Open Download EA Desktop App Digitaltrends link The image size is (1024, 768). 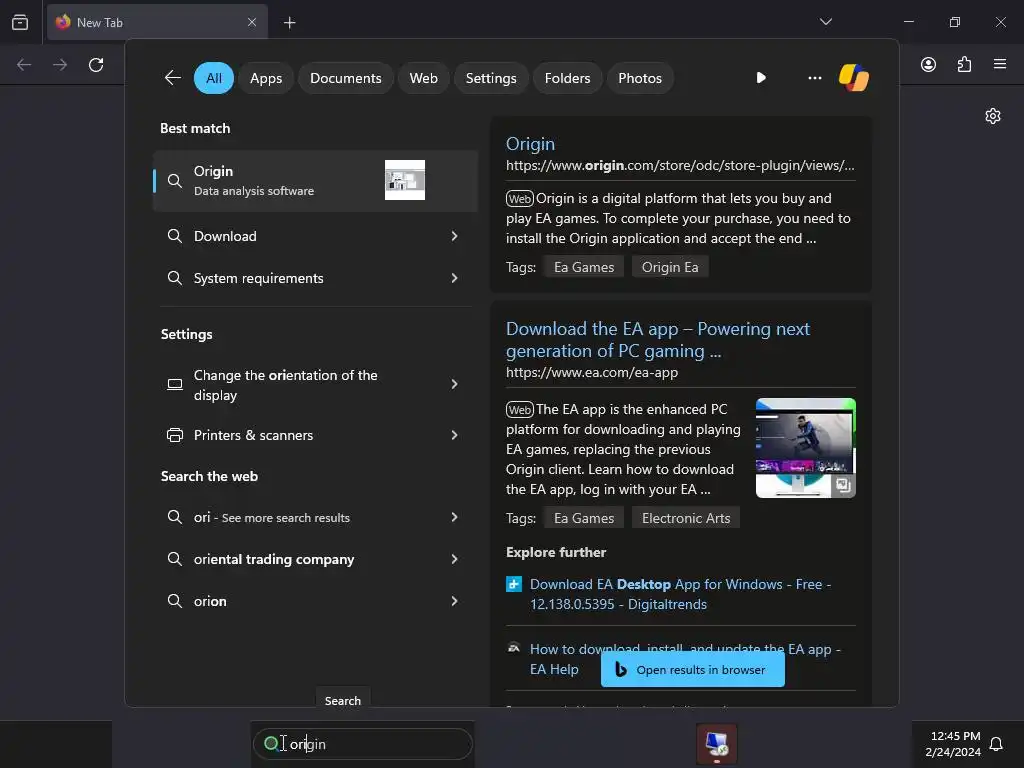click(680, 594)
